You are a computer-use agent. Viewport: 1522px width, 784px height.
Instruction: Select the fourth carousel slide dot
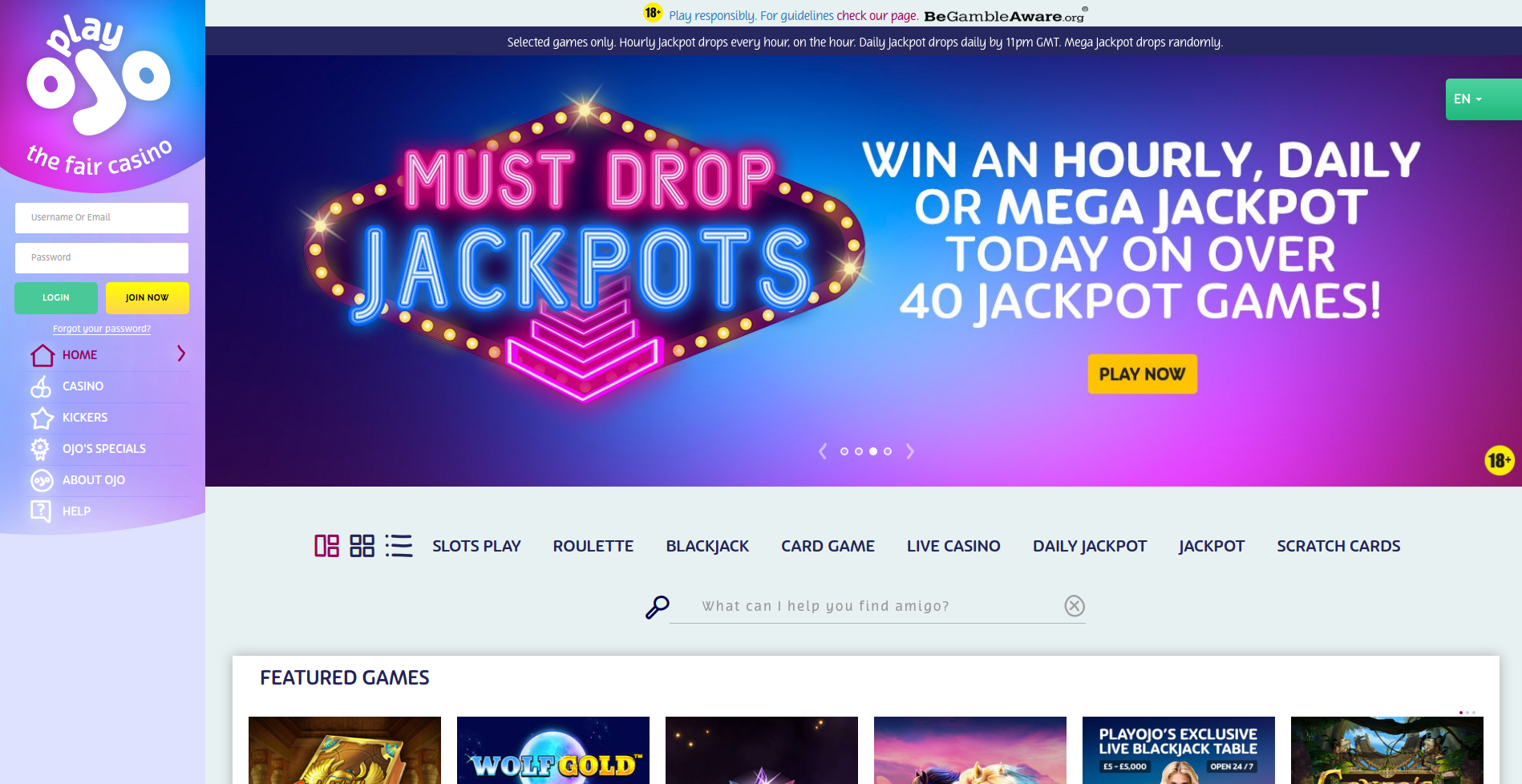pos(888,451)
